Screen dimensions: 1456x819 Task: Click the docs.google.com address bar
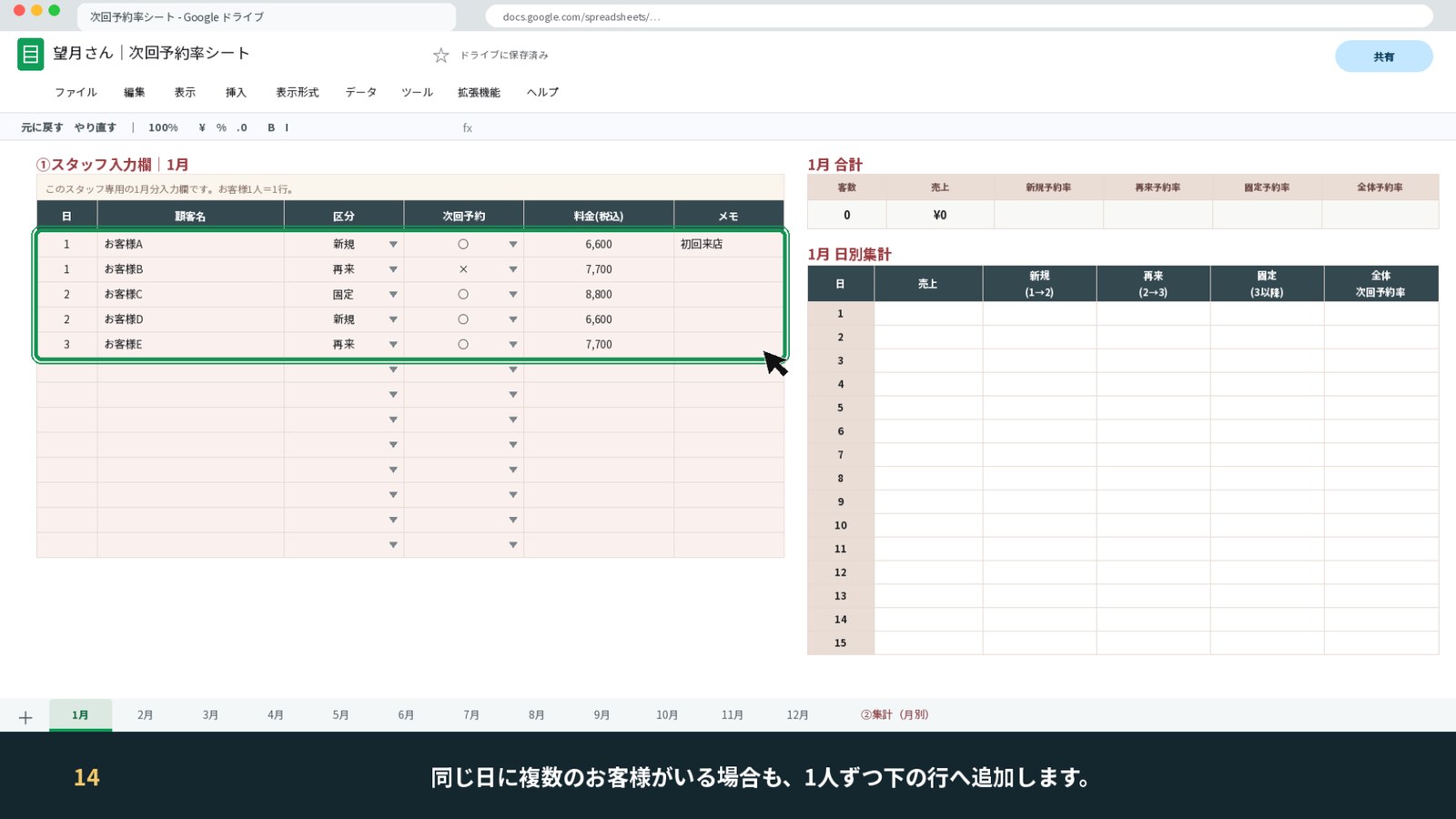coord(959,17)
